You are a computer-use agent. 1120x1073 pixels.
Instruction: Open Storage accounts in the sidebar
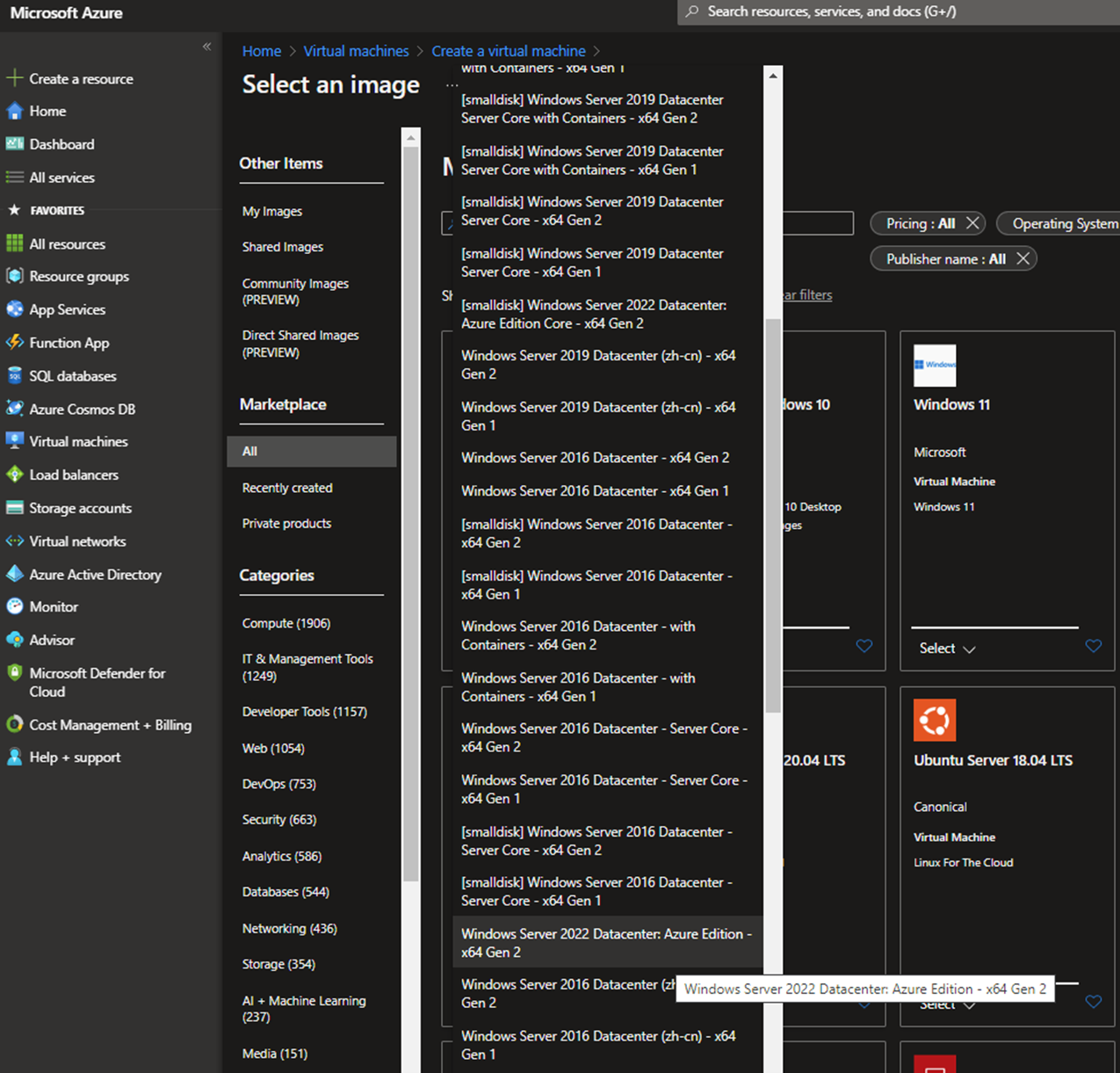click(80, 509)
